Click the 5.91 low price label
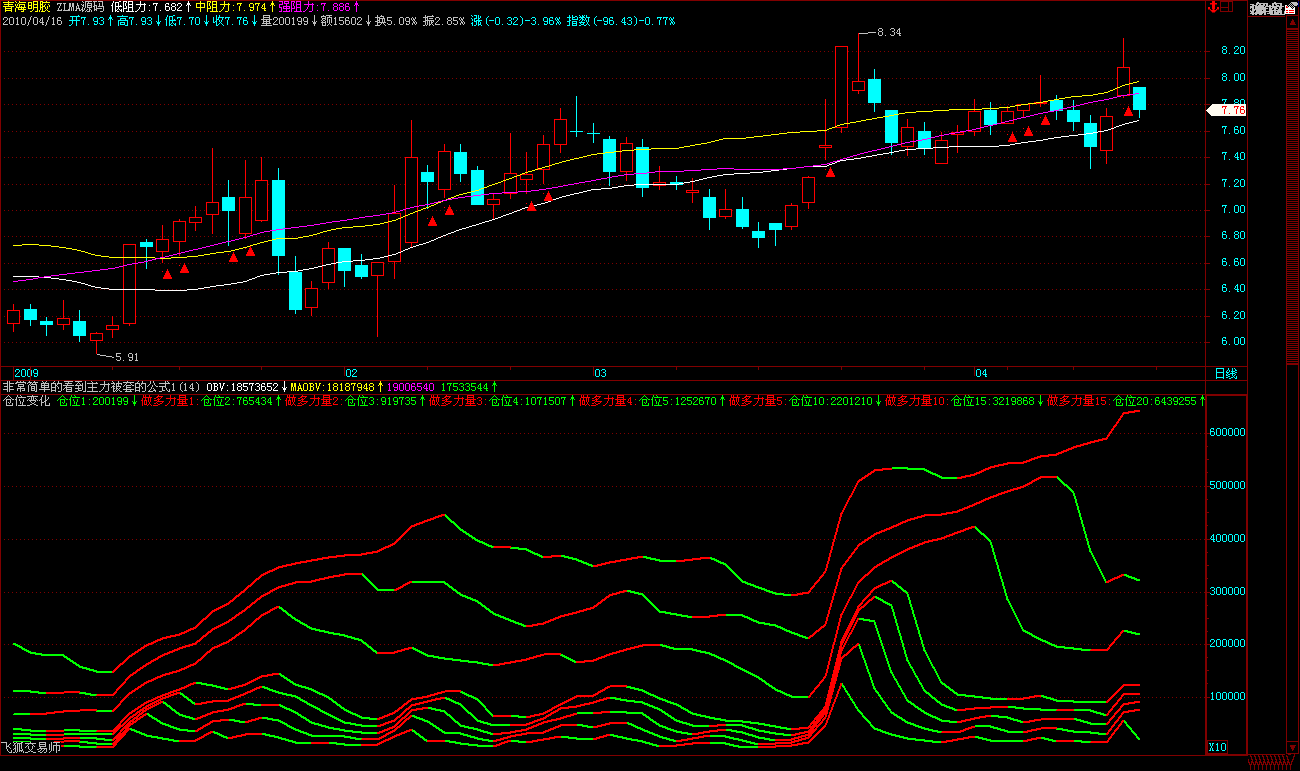Screen dimensions: 1300x771 (x=126, y=357)
